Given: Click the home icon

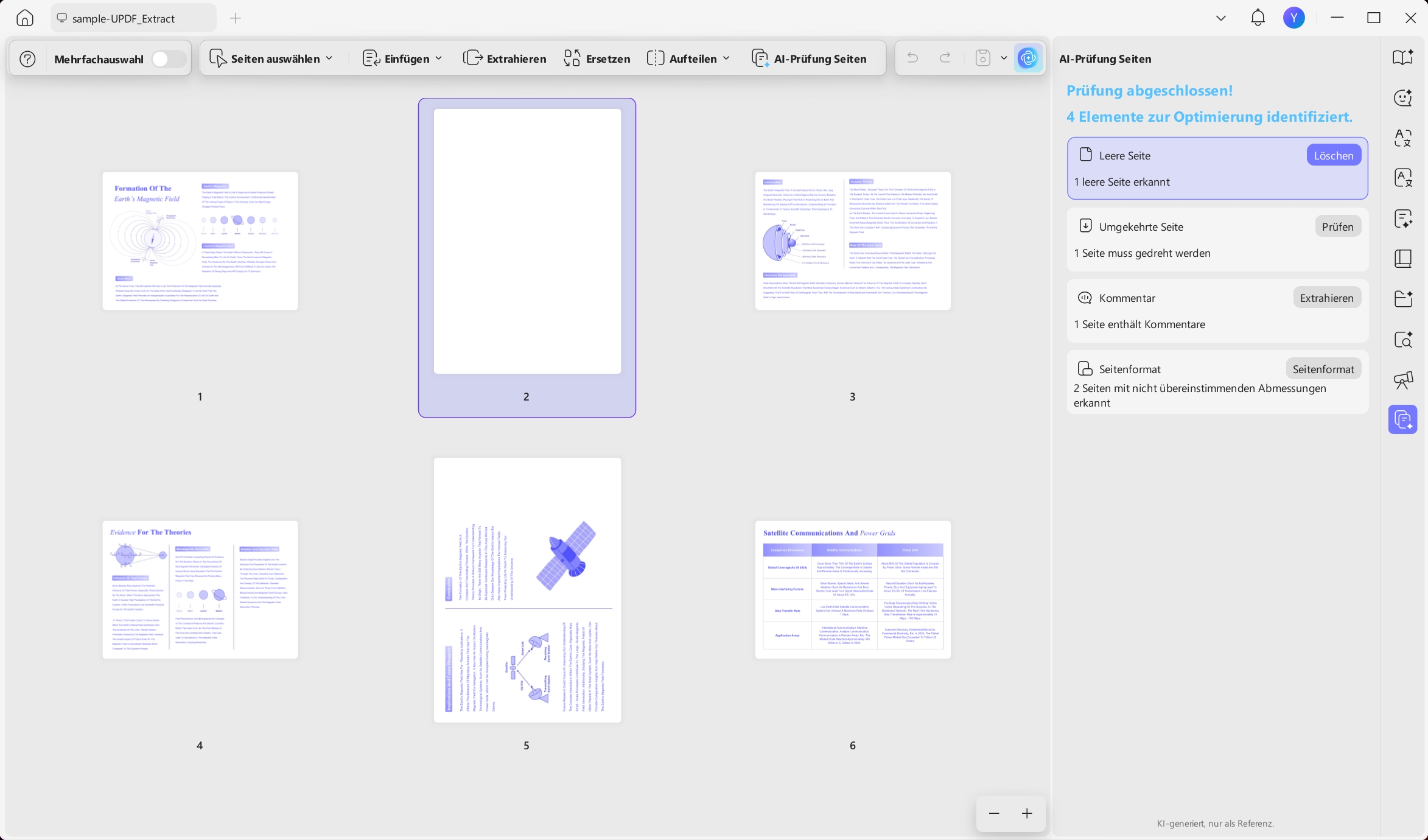Looking at the screenshot, I should click(25, 18).
